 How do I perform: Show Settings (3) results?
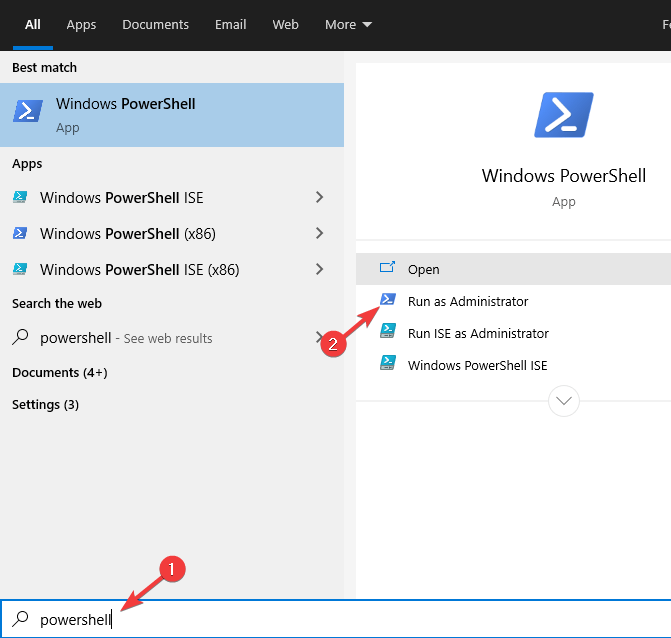(x=45, y=404)
